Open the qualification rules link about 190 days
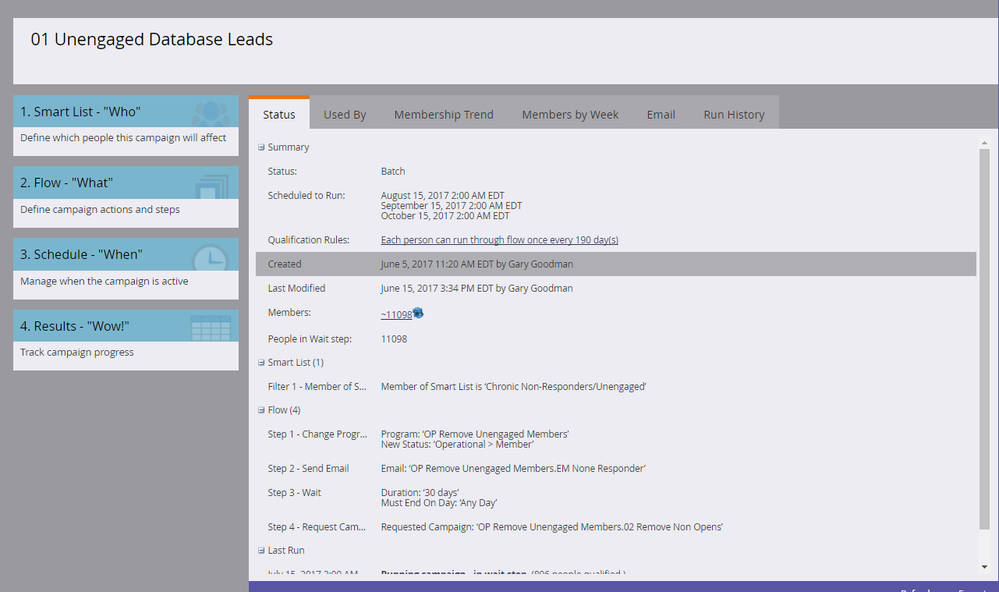This screenshot has width=999, height=592. pos(499,240)
